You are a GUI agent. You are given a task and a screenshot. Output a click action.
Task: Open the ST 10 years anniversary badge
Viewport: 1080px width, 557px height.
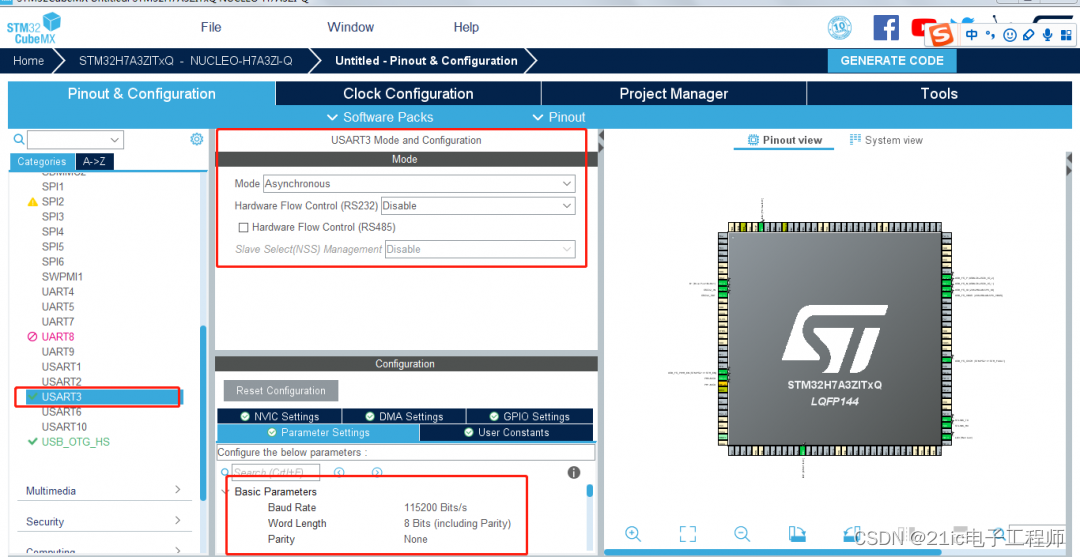tap(839, 28)
